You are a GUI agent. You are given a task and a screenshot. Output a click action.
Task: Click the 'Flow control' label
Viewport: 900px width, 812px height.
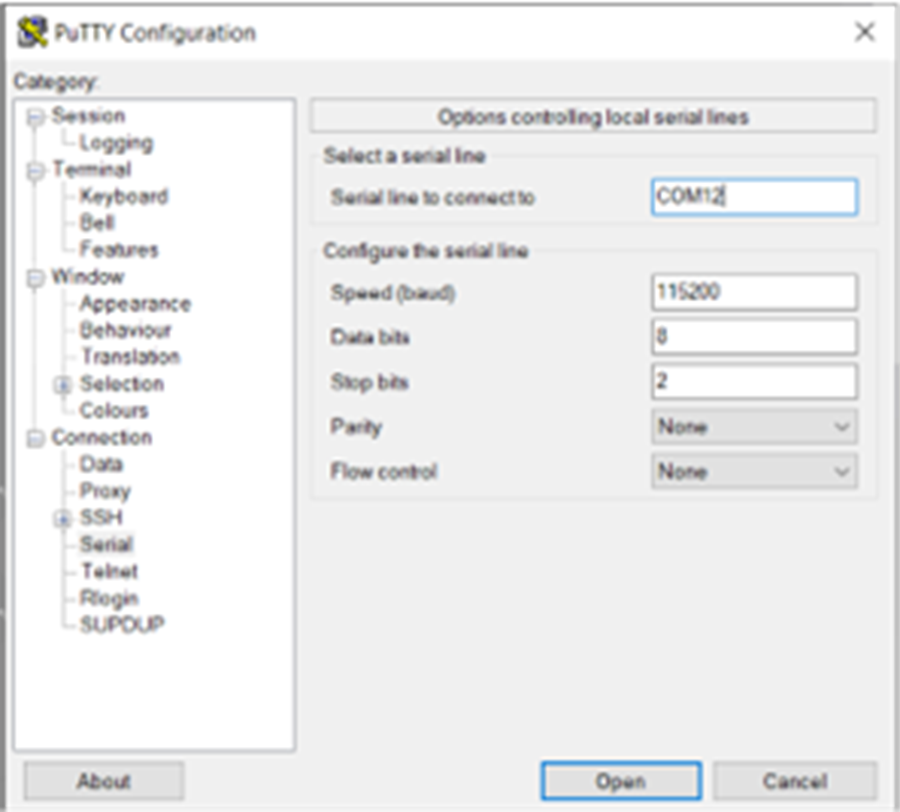[x=383, y=472]
